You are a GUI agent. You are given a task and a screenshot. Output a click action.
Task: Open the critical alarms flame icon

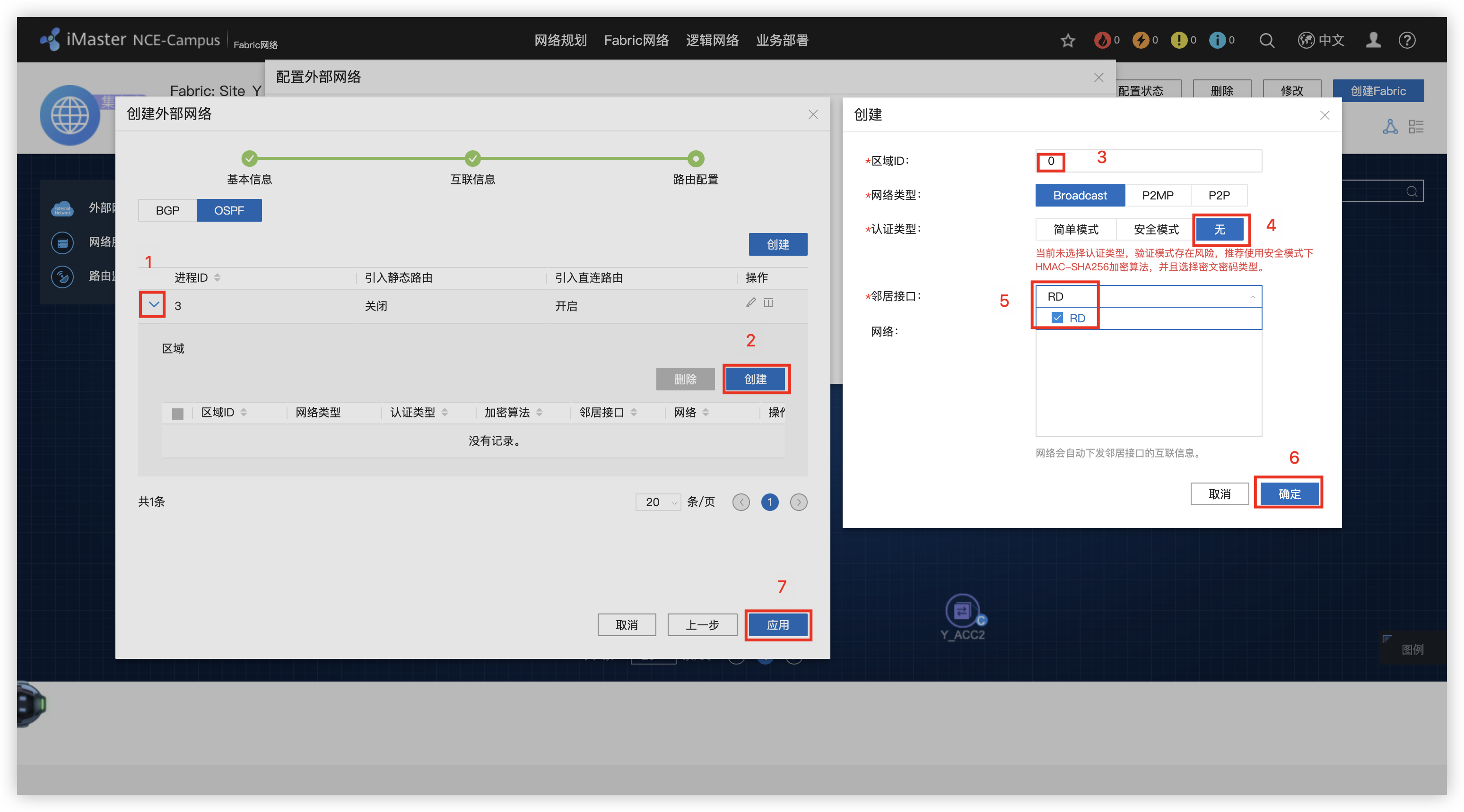[1102, 40]
